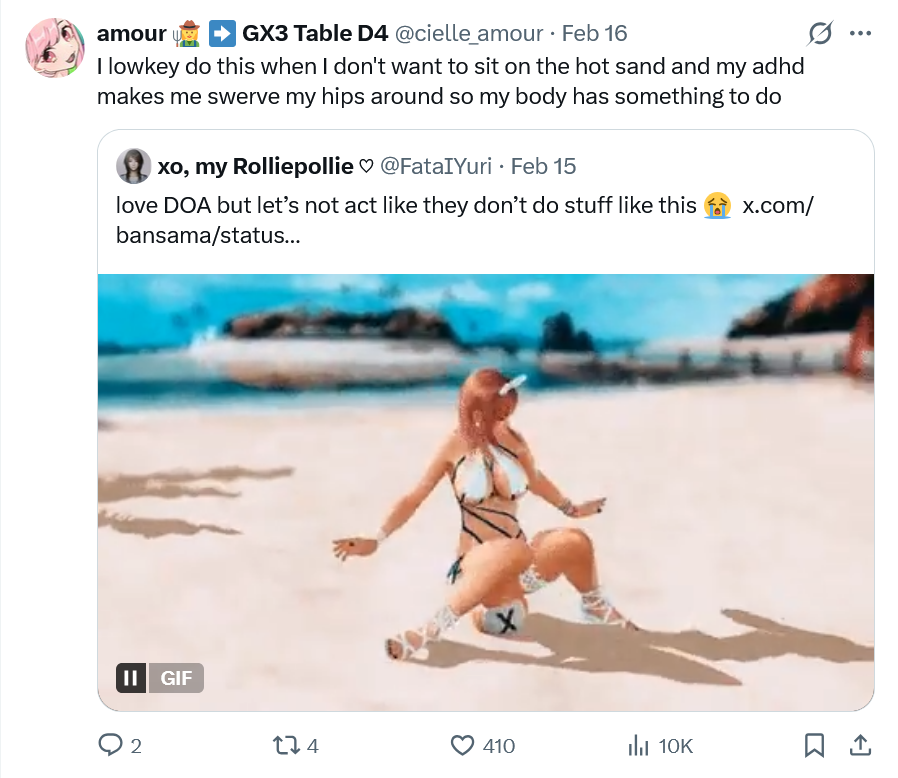Click the beach GIF media
The height and width of the screenshot is (778, 898).
pyautogui.click(x=486, y=492)
